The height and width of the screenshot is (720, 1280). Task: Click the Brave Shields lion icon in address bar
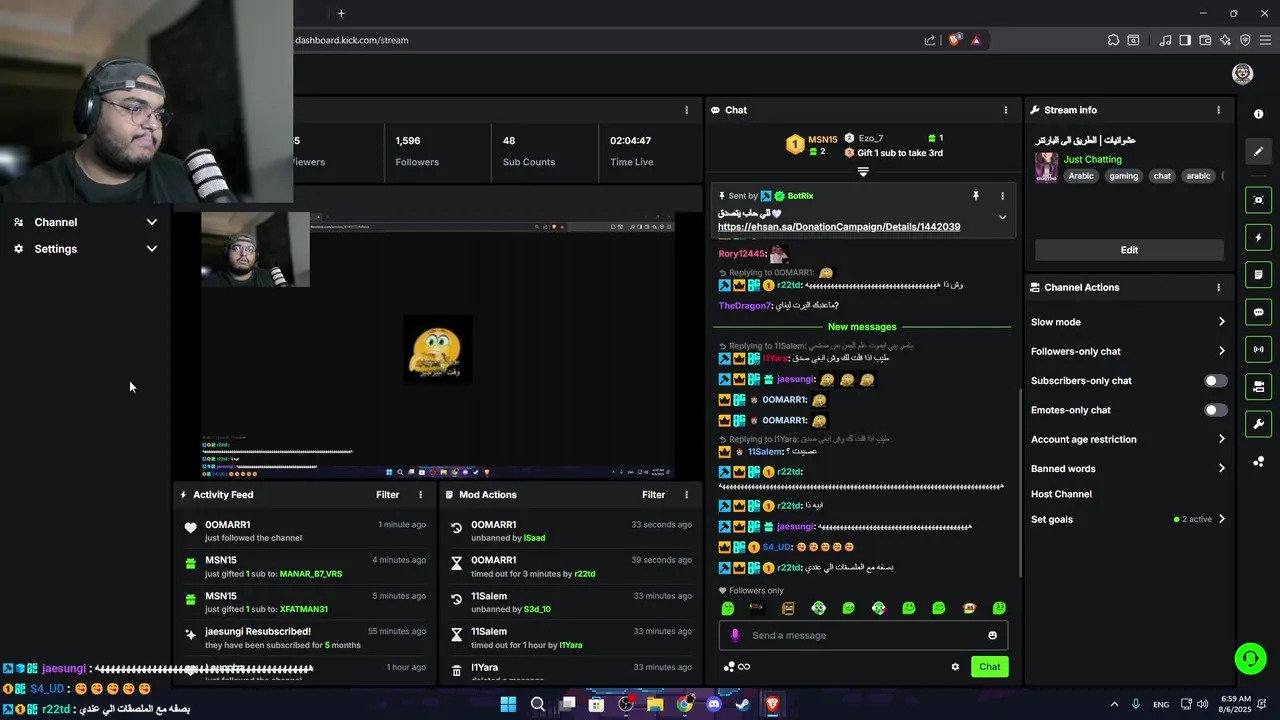(954, 40)
